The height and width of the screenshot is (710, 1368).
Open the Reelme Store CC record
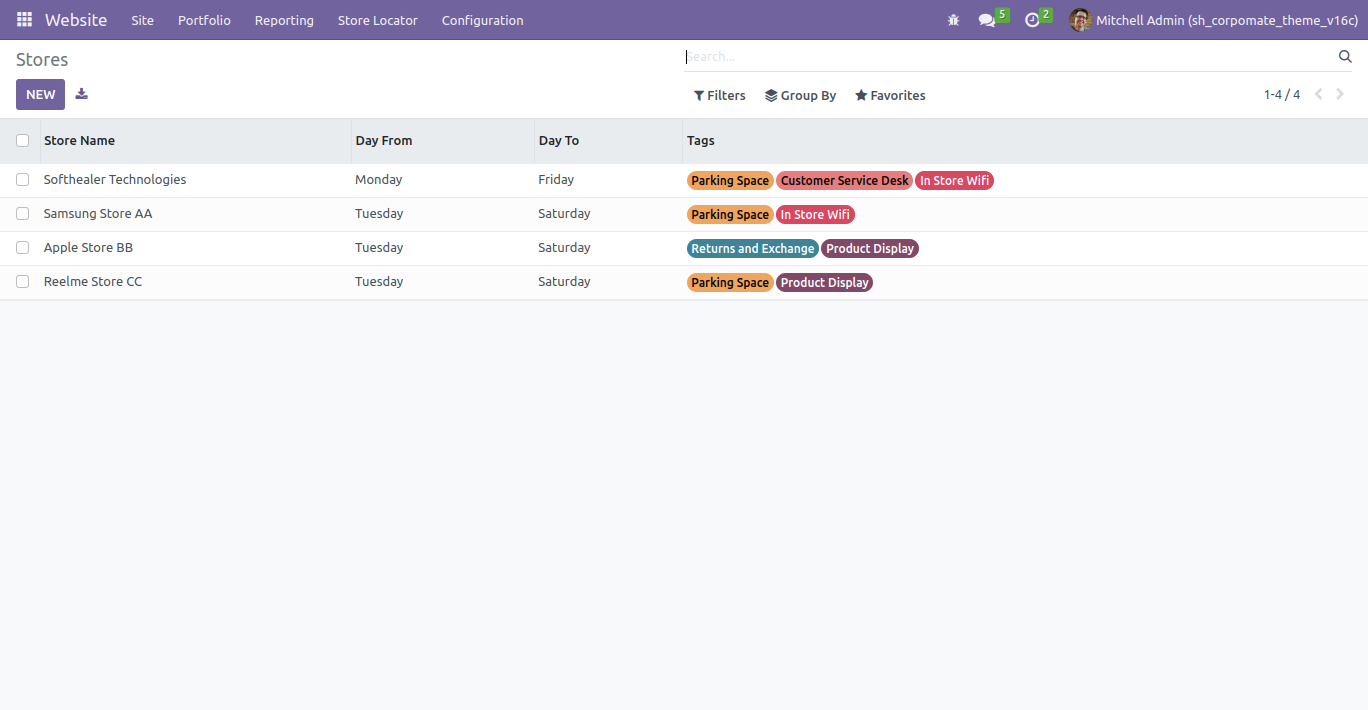[x=93, y=282]
